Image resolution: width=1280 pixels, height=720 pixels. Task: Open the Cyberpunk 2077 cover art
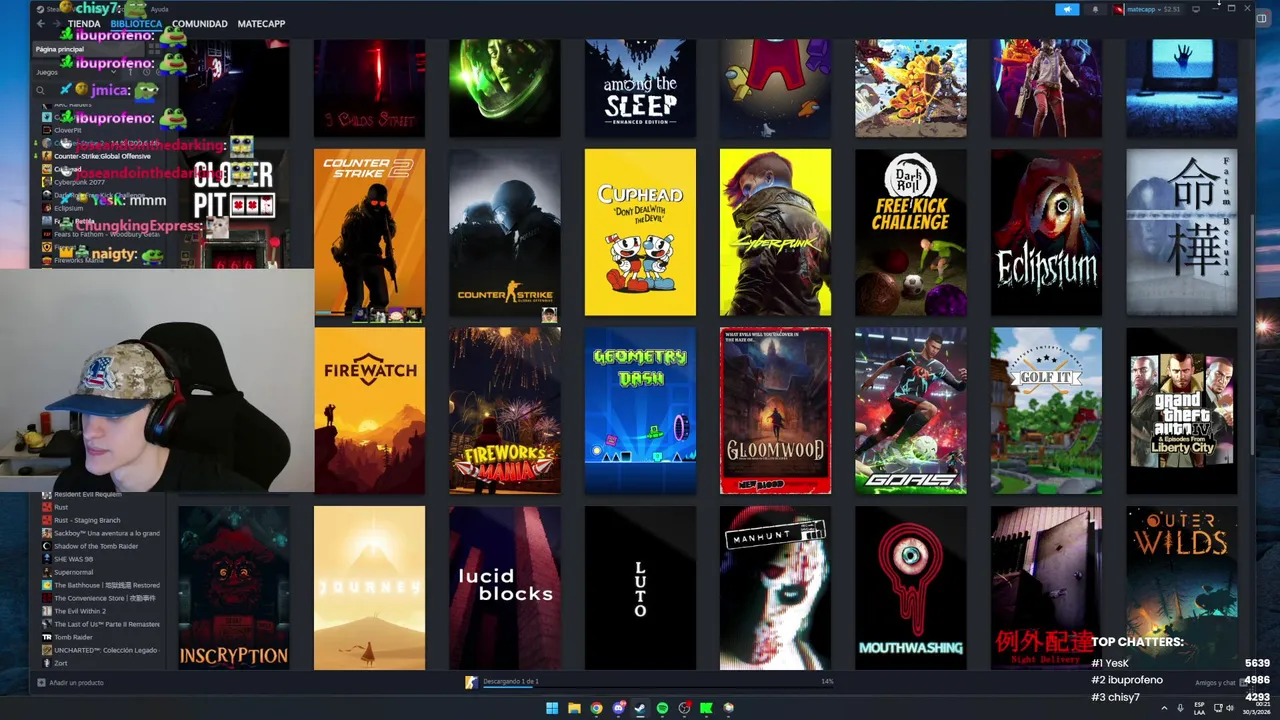[775, 232]
